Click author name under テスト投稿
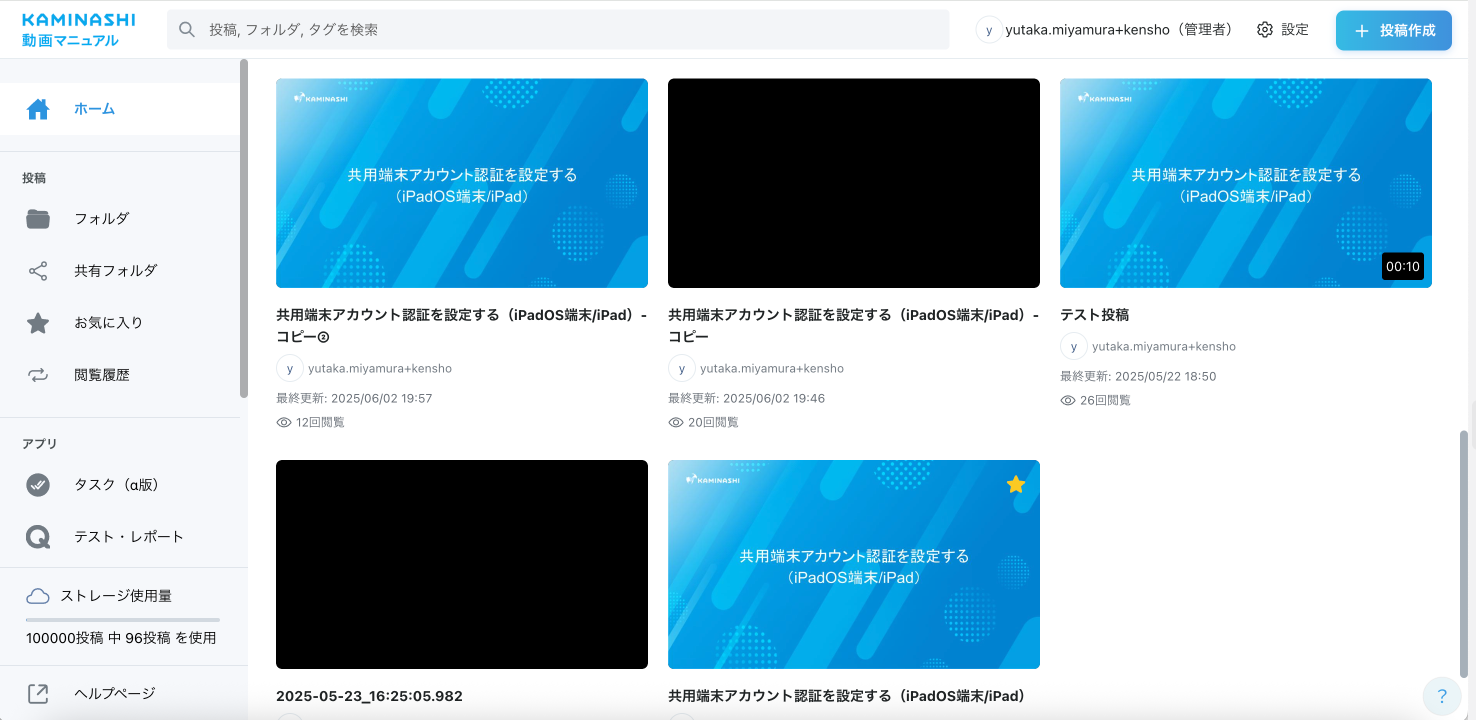This screenshot has height=720, width=1476. 1164,347
